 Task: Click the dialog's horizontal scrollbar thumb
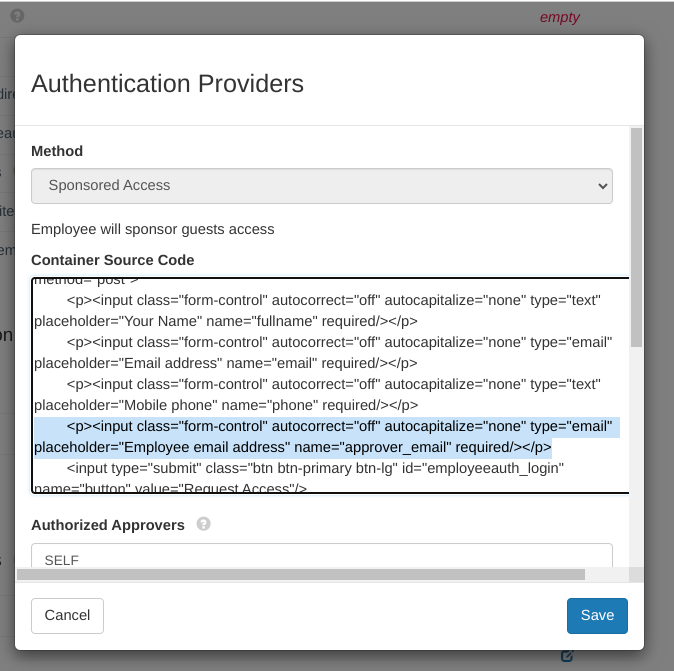click(x=300, y=574)
